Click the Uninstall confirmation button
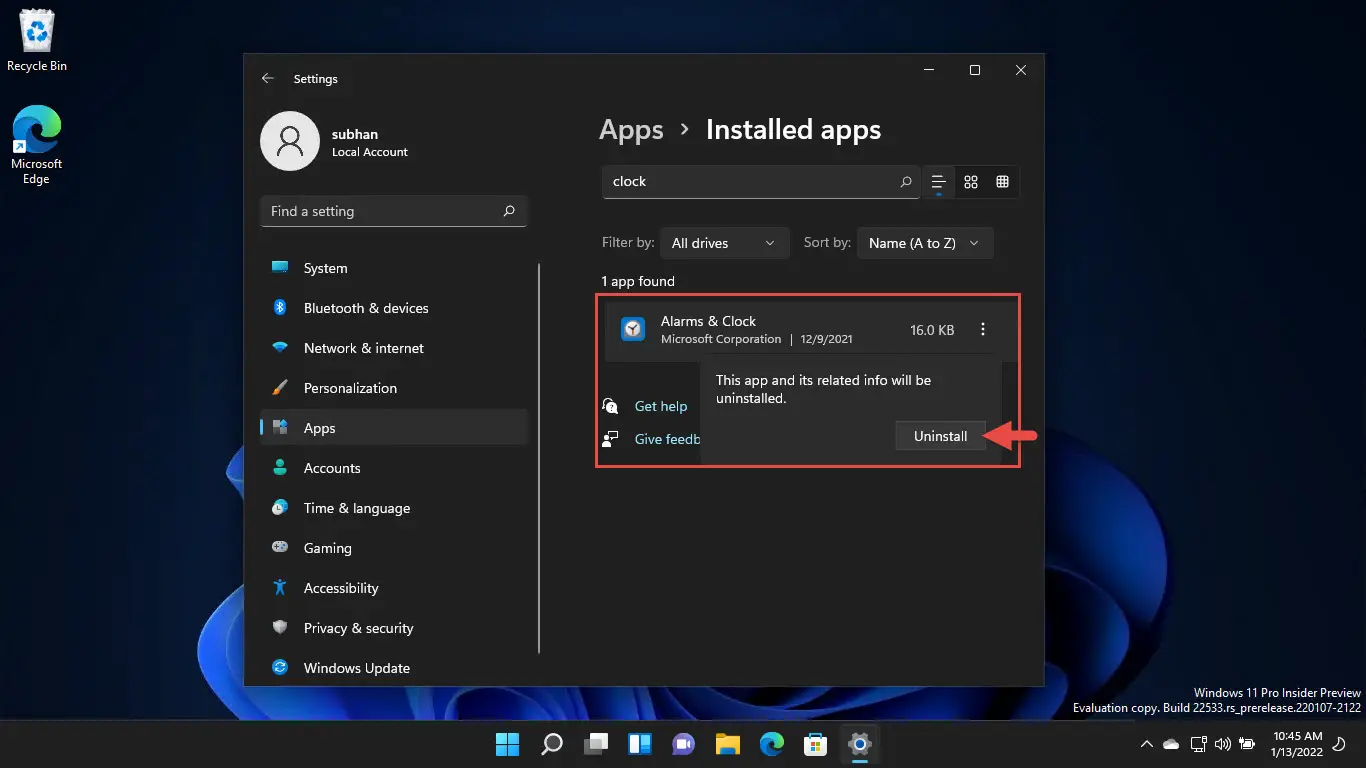 pyautogui.click(x=940, y=436)
